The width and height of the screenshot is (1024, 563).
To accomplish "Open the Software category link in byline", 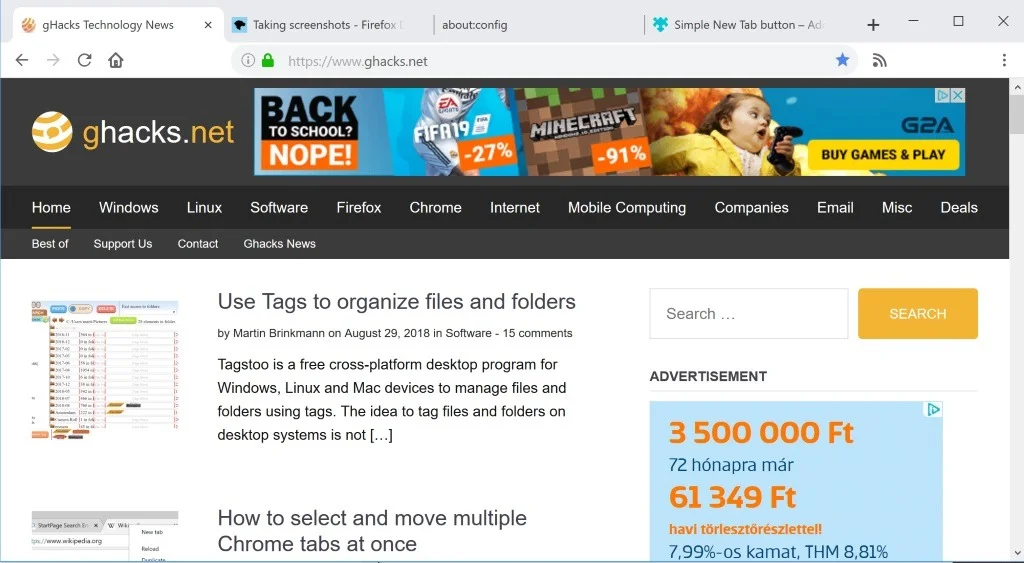I will pos(468,333).
